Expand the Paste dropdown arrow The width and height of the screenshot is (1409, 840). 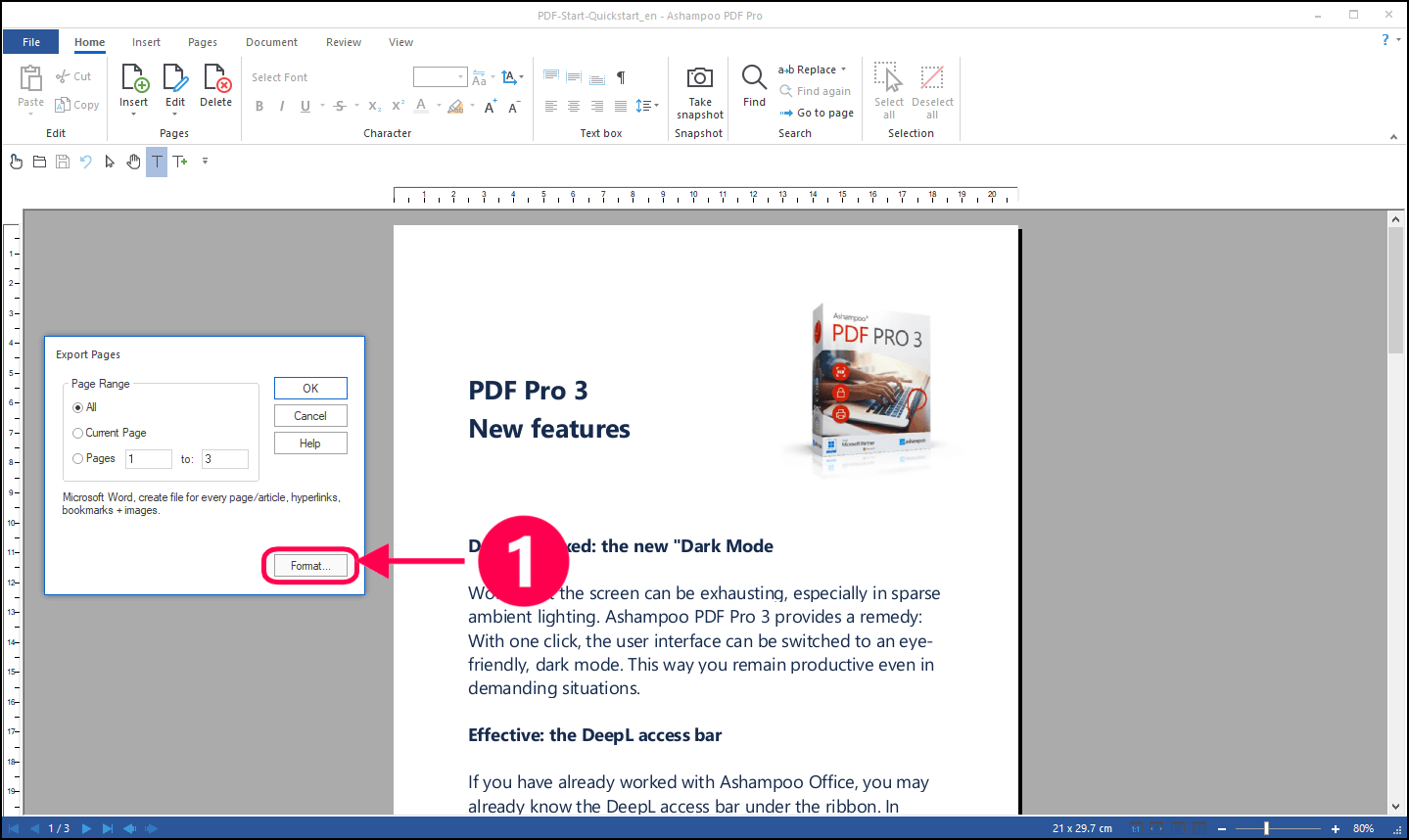point(30,115)
